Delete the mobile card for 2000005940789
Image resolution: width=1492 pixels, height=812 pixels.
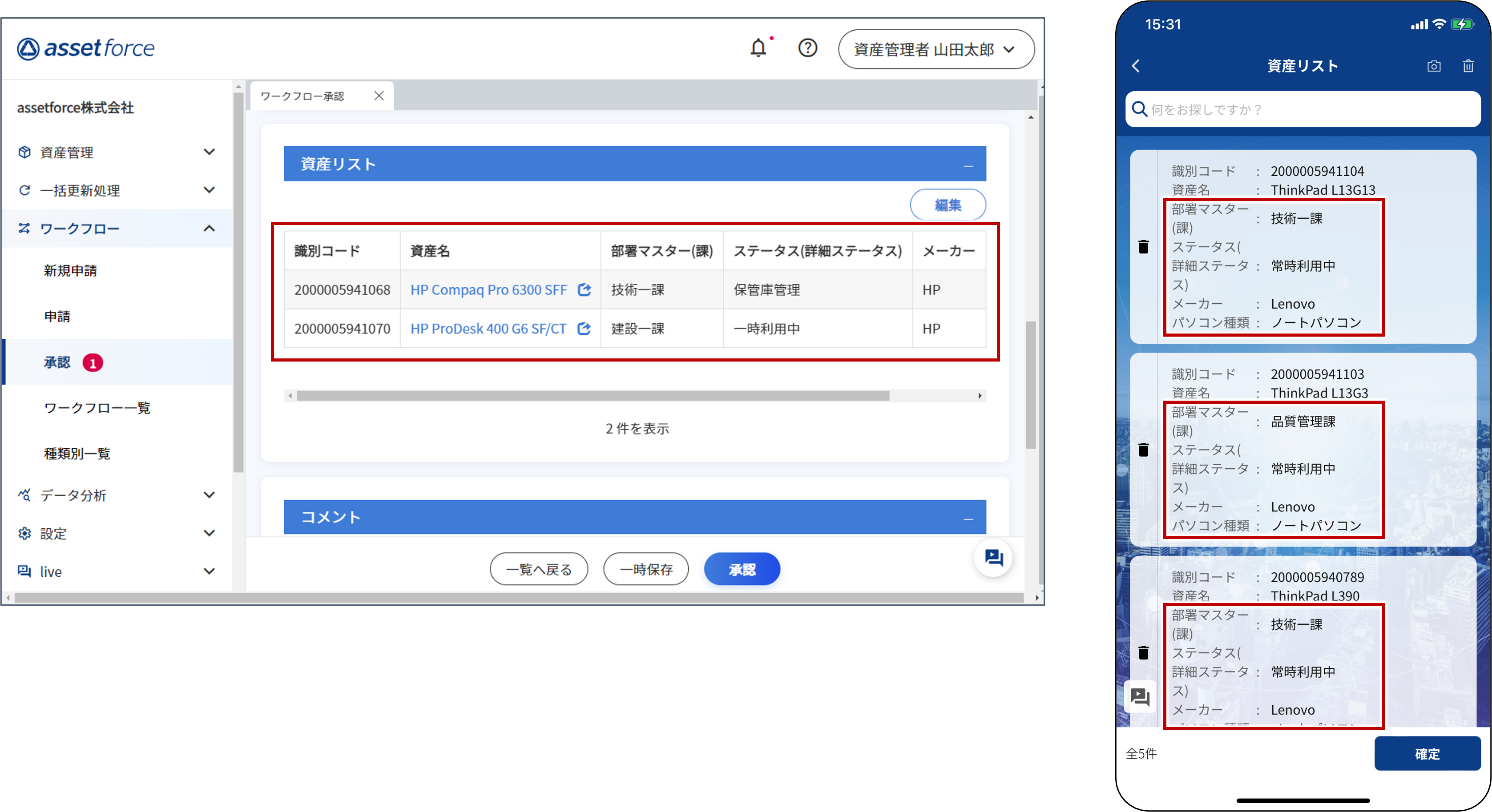point(1143,653)
